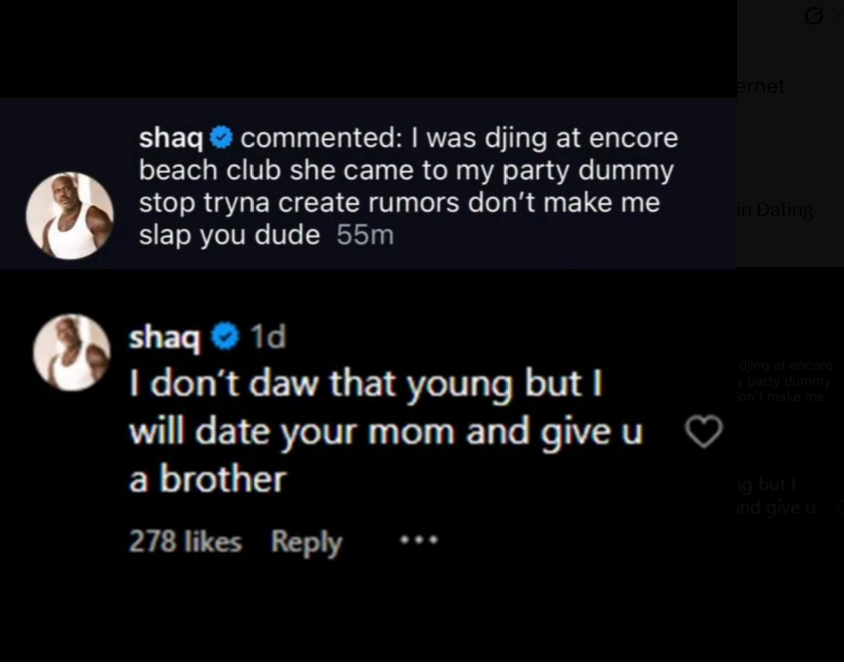Click the 1d timestamp on the comment
Screen dimensions: 844x664
(x=267, y=338)
